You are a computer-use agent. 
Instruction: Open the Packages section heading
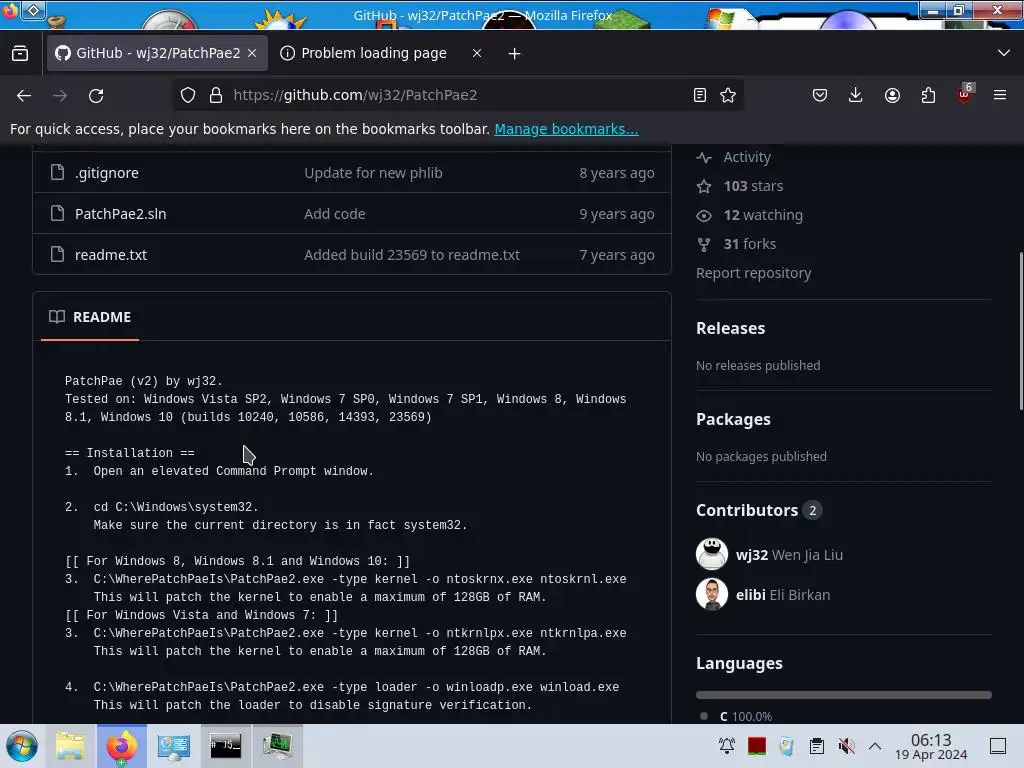[x=733, y=419]
